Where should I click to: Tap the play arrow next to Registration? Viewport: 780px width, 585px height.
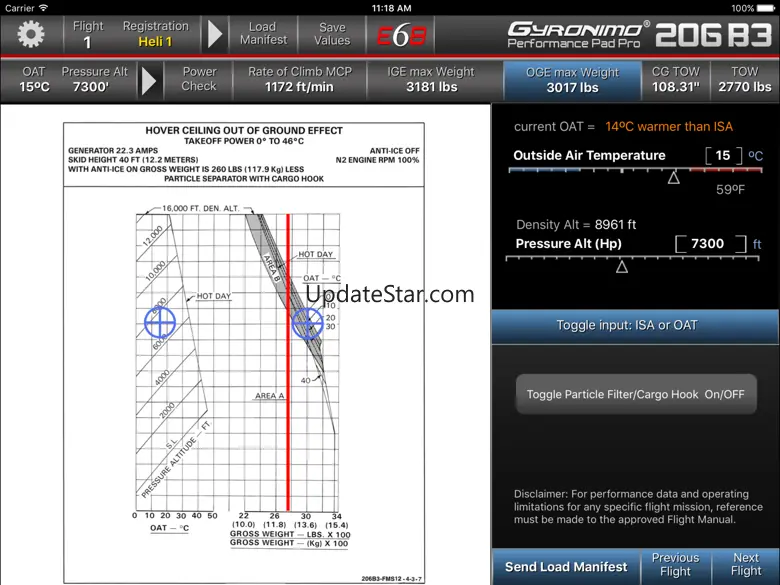click(215, 34)
